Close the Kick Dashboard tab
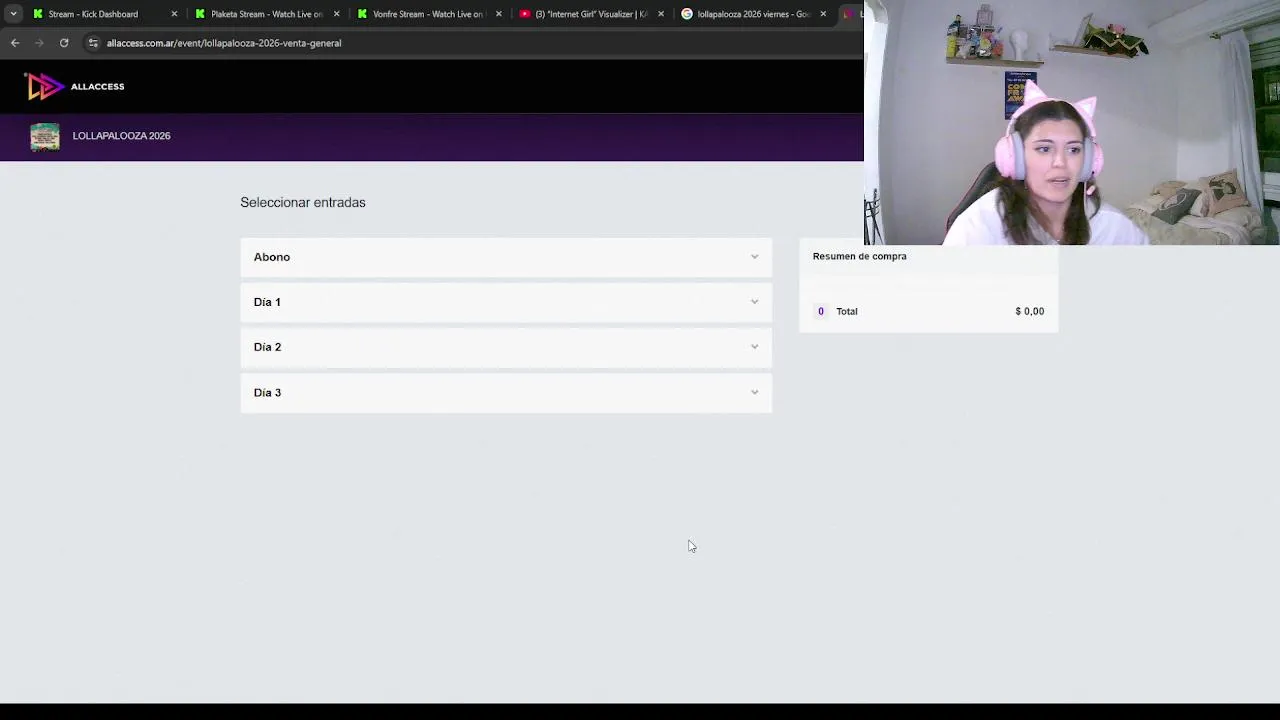 [174, 14]
